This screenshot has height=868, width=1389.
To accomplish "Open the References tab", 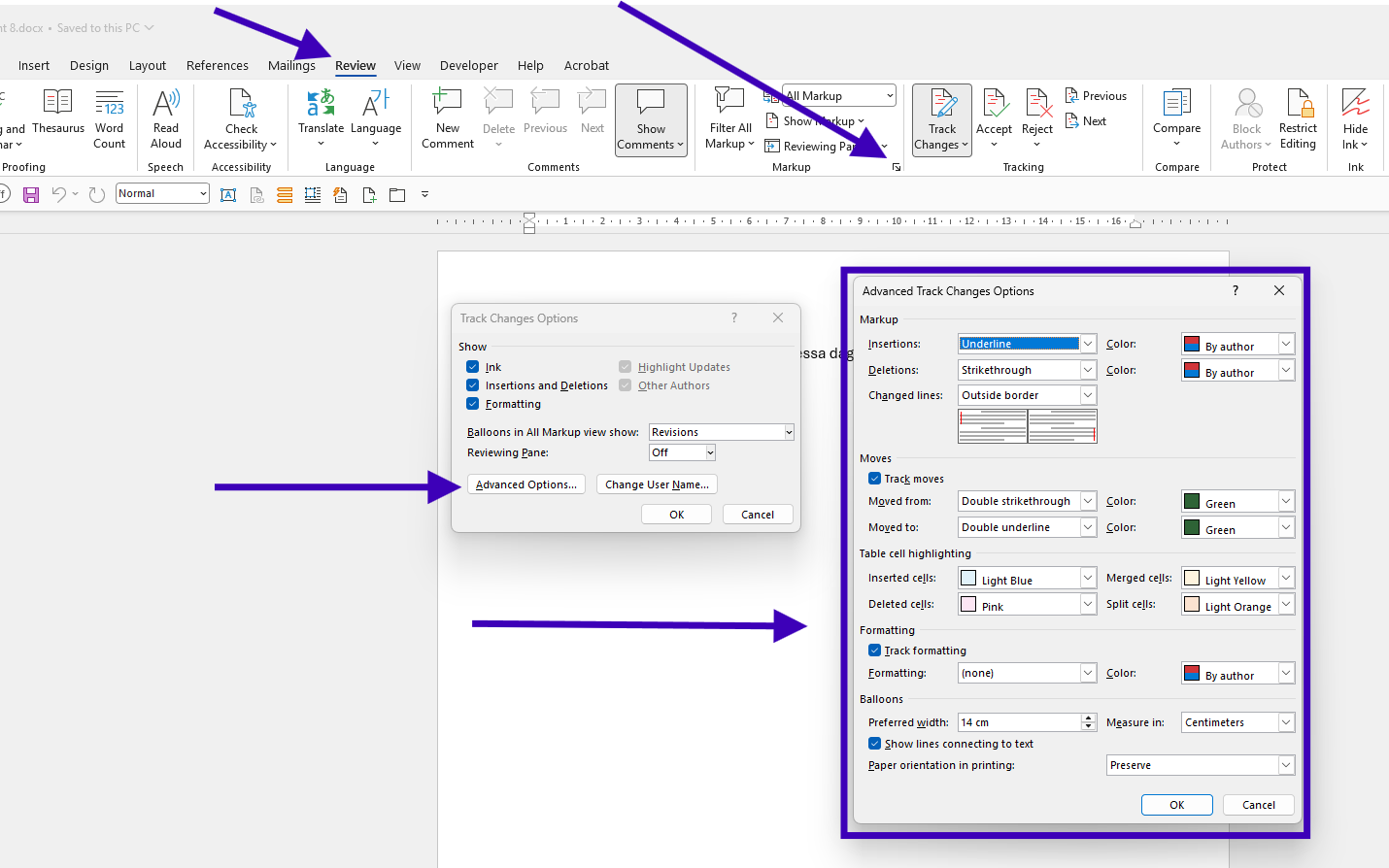I will 218,66.
